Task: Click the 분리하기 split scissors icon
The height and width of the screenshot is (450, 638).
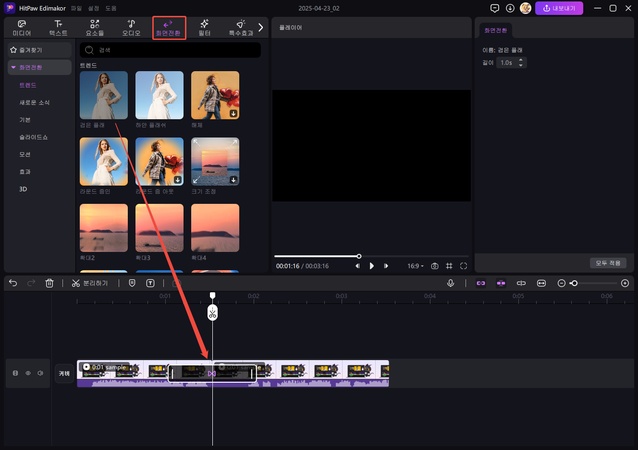Action: click(75, 283)
